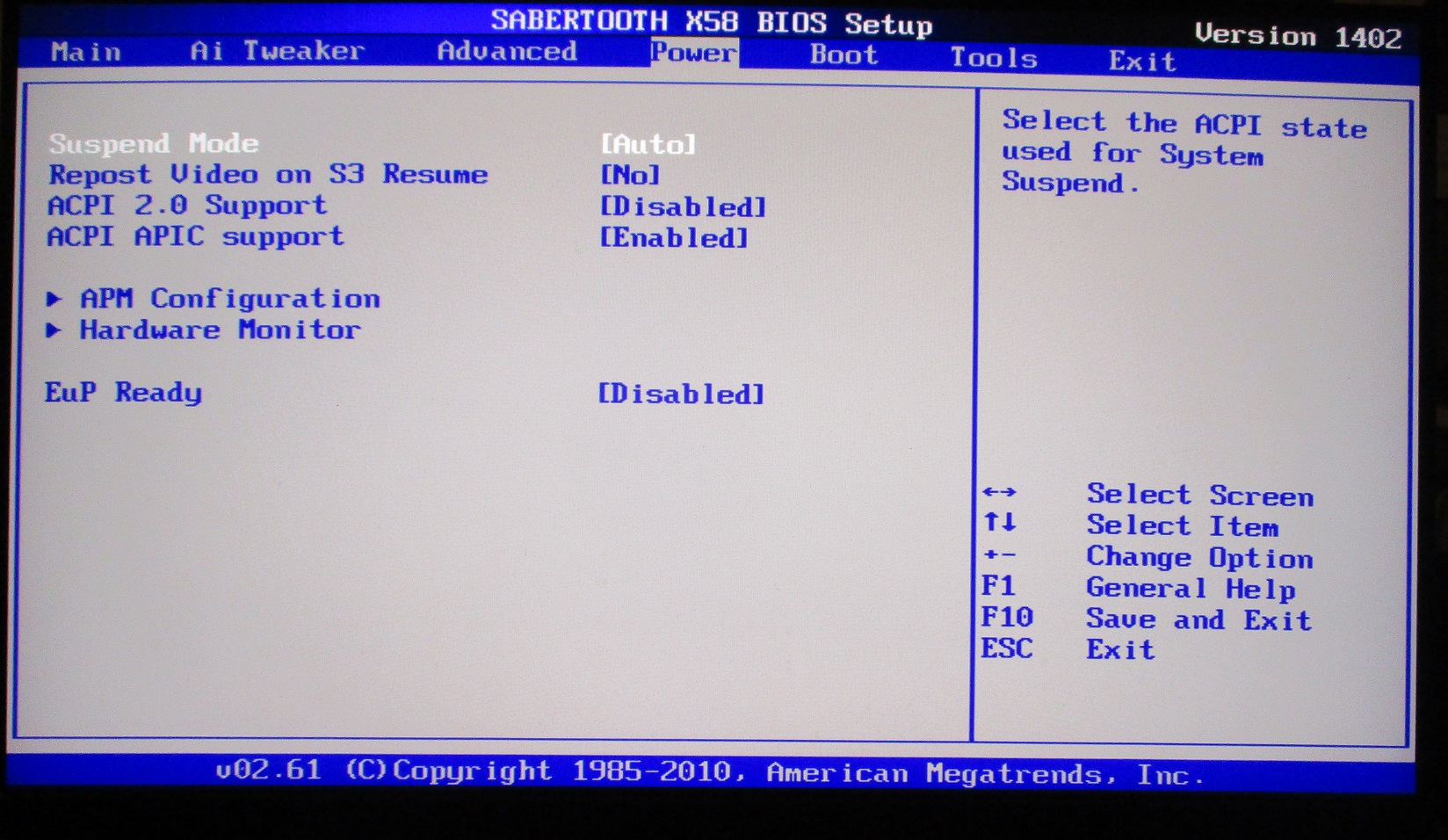Expand the arrow beside Hardware Monitor

click(54, 330)
